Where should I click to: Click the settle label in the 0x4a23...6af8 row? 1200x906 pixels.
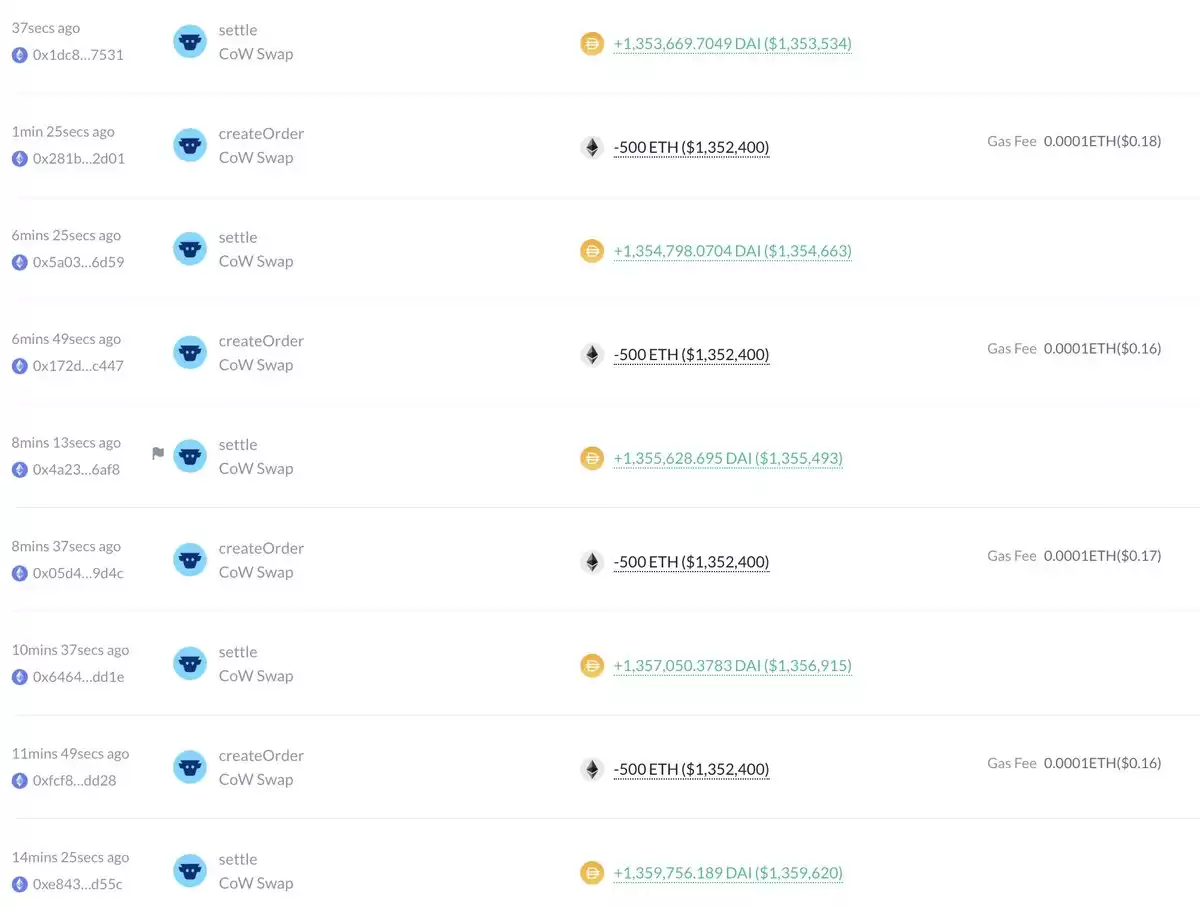tap(238, 445)
